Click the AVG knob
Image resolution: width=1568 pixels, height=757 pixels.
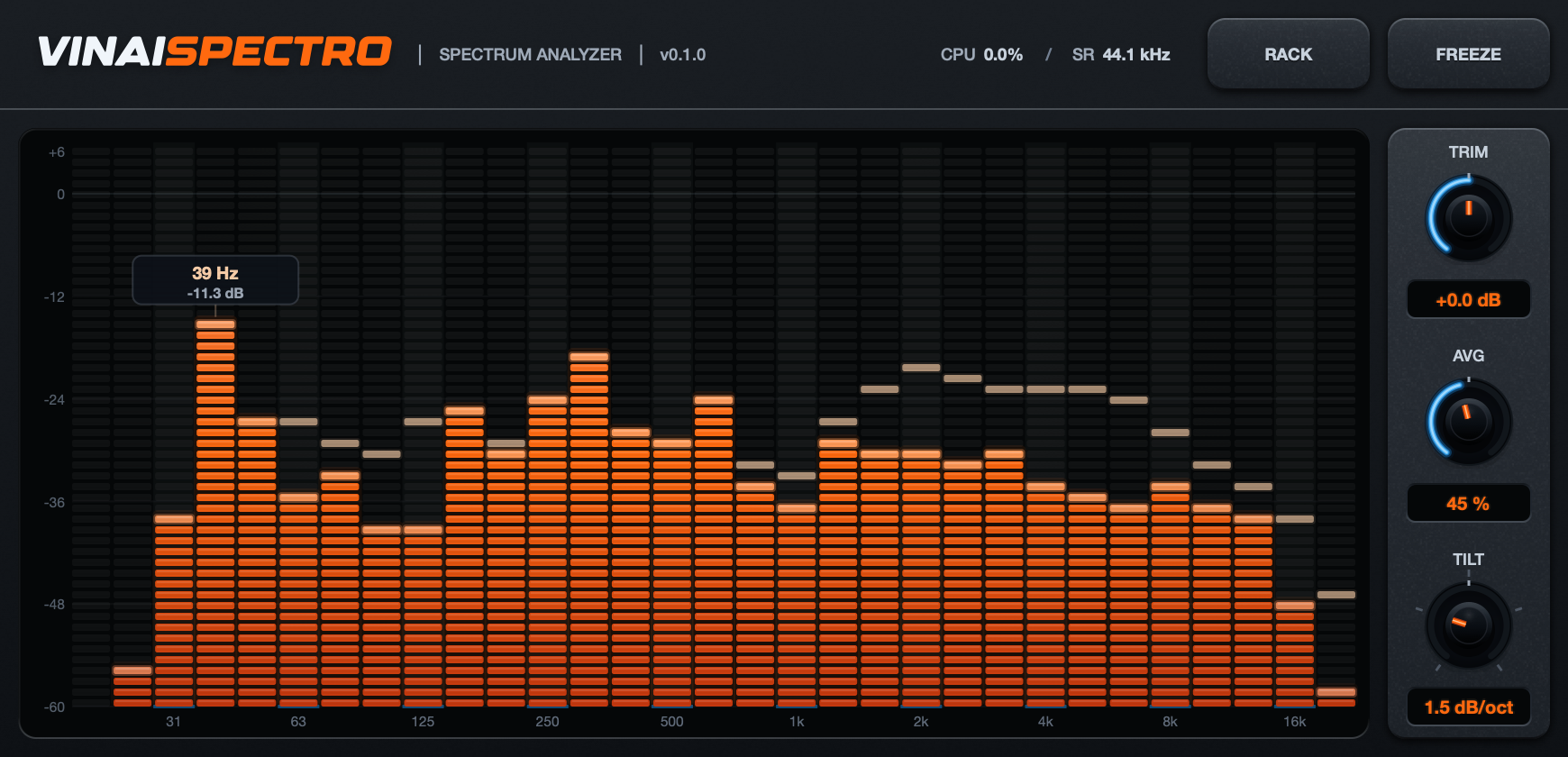point(1468,422)
